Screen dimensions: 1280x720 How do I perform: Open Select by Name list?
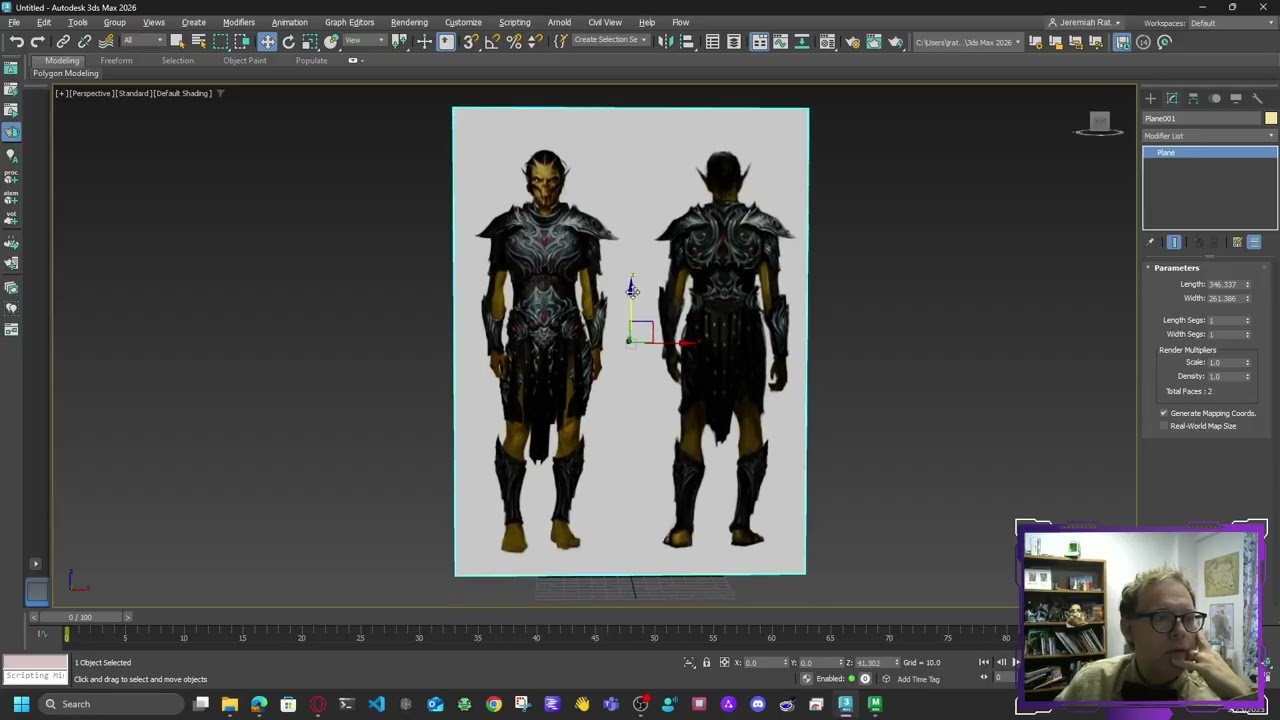coord(198,41)
